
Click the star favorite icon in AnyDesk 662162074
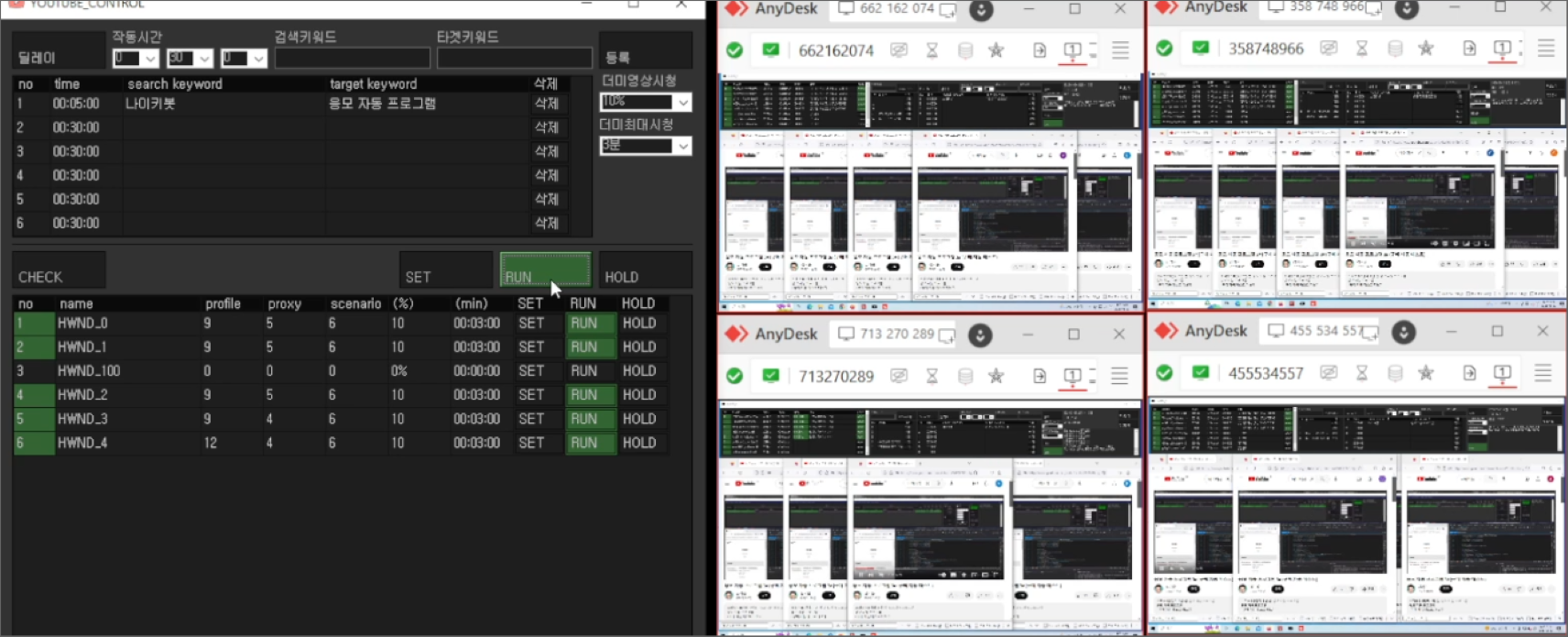pyautogui.click(x=996, y=49)
